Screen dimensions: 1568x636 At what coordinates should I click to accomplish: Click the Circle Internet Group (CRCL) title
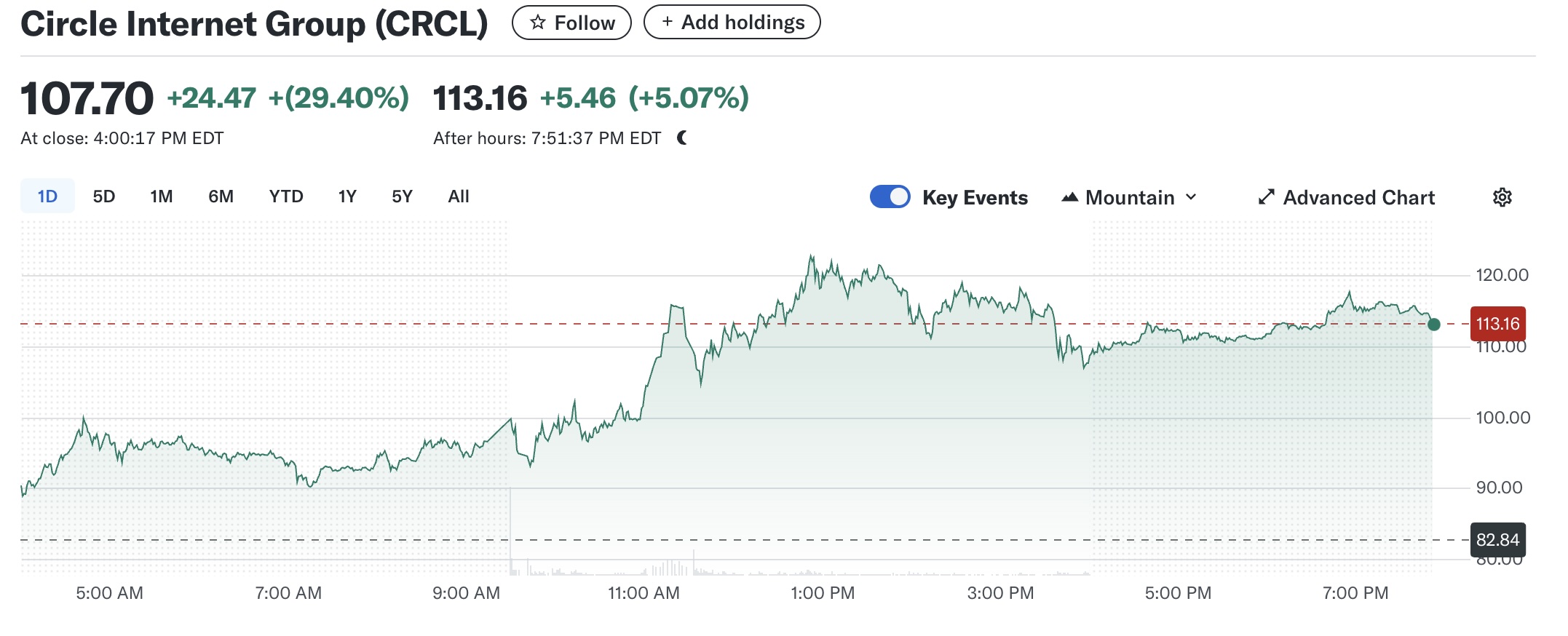[x=254, y=23]
